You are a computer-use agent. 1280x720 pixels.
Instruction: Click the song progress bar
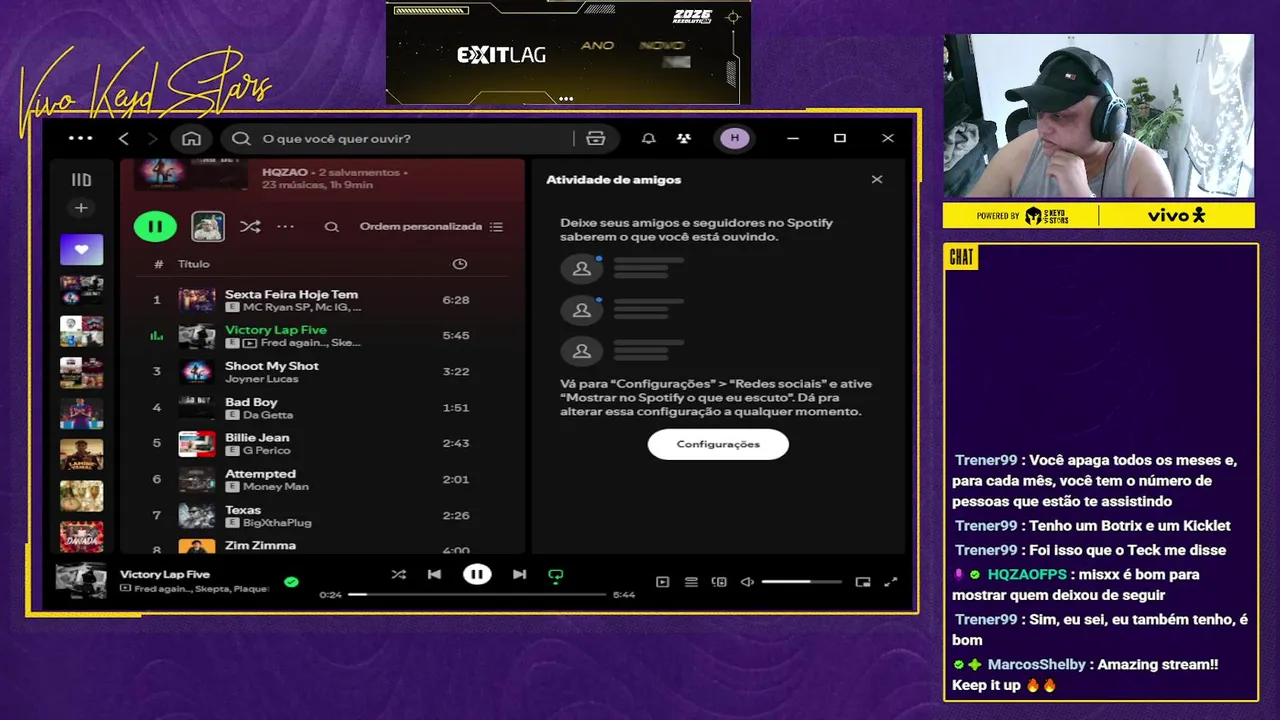coord(477,594)
